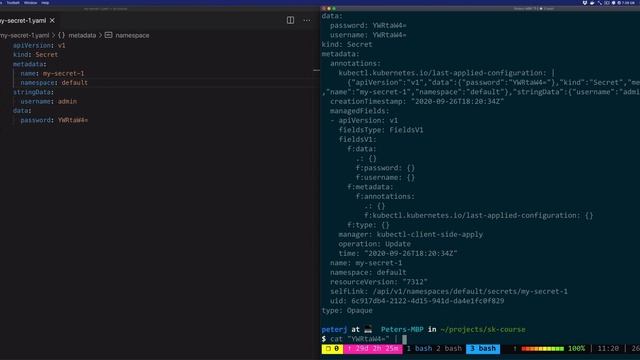Viewport: 640px width, 360px height.
Task: Click the YWRtaW4= password value in editor
Action: pos(73,120)
